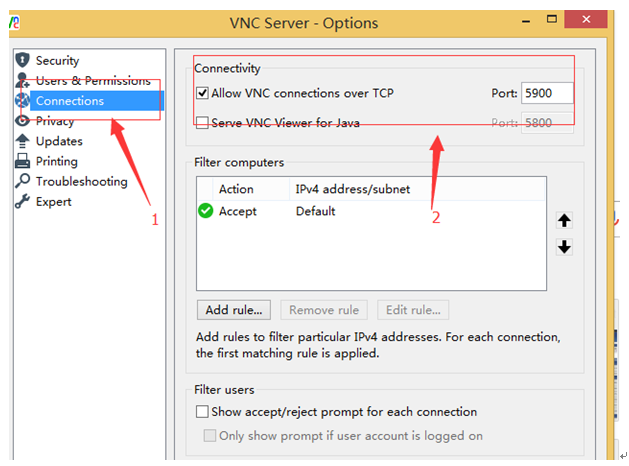Click the Troubleshooting magnifier icon
Image resolution: width=629 pixels, height=466 pixels.
coord(22,181)
